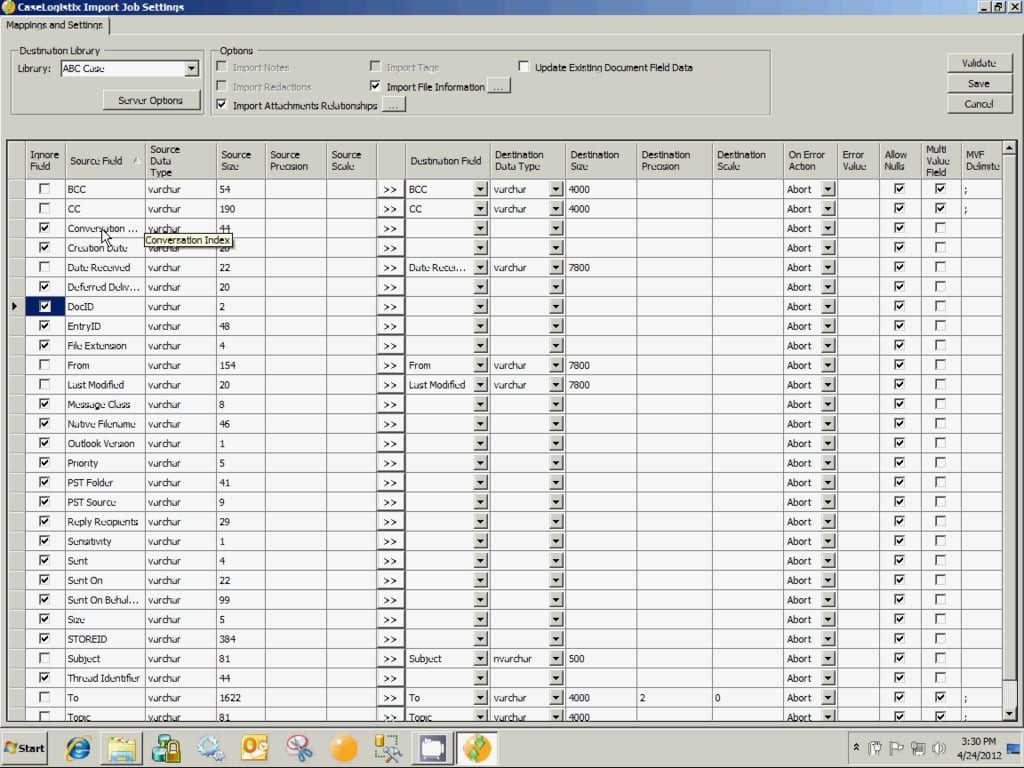The width and height of the screenshot is (1024, 768).
Task: Open Windows Explorer folder icon in taskbar
Action: (121, 748)
